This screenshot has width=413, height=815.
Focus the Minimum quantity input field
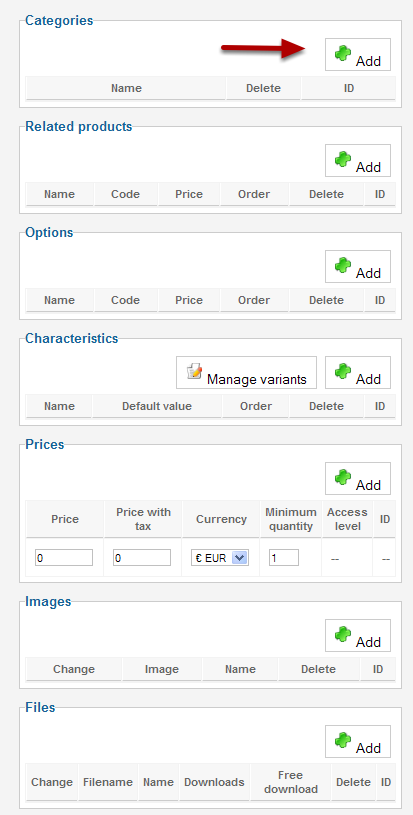[284, 558]
